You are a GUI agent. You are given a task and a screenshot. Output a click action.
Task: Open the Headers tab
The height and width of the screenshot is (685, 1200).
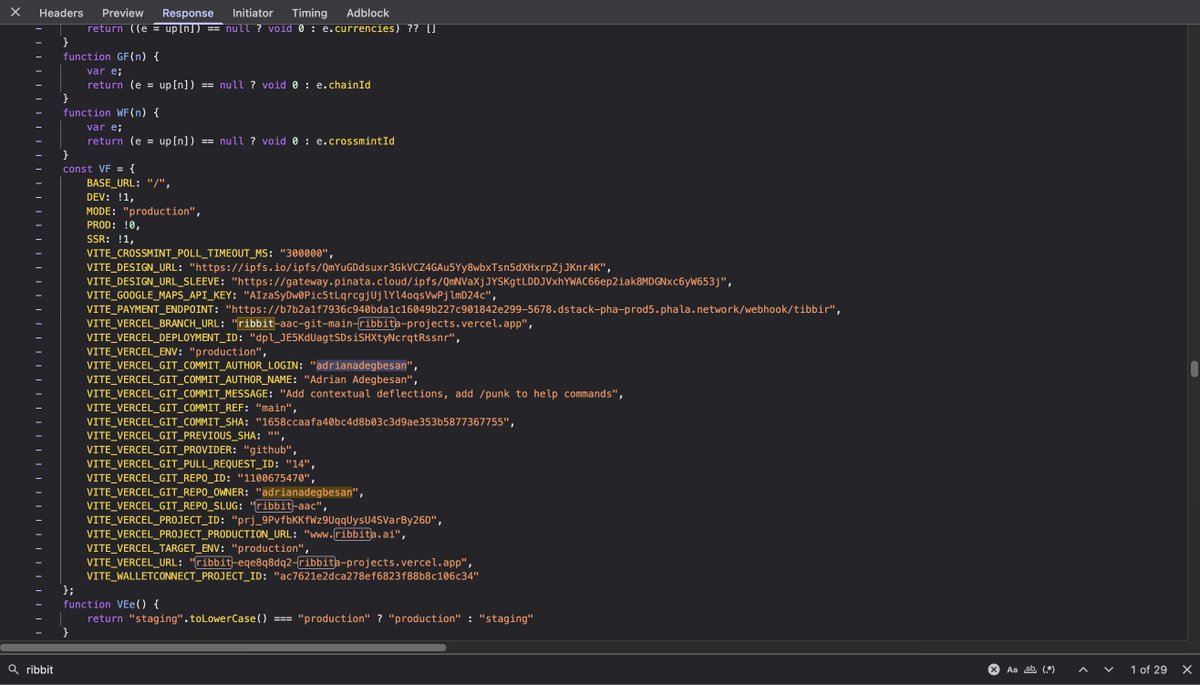coord(60,13)
